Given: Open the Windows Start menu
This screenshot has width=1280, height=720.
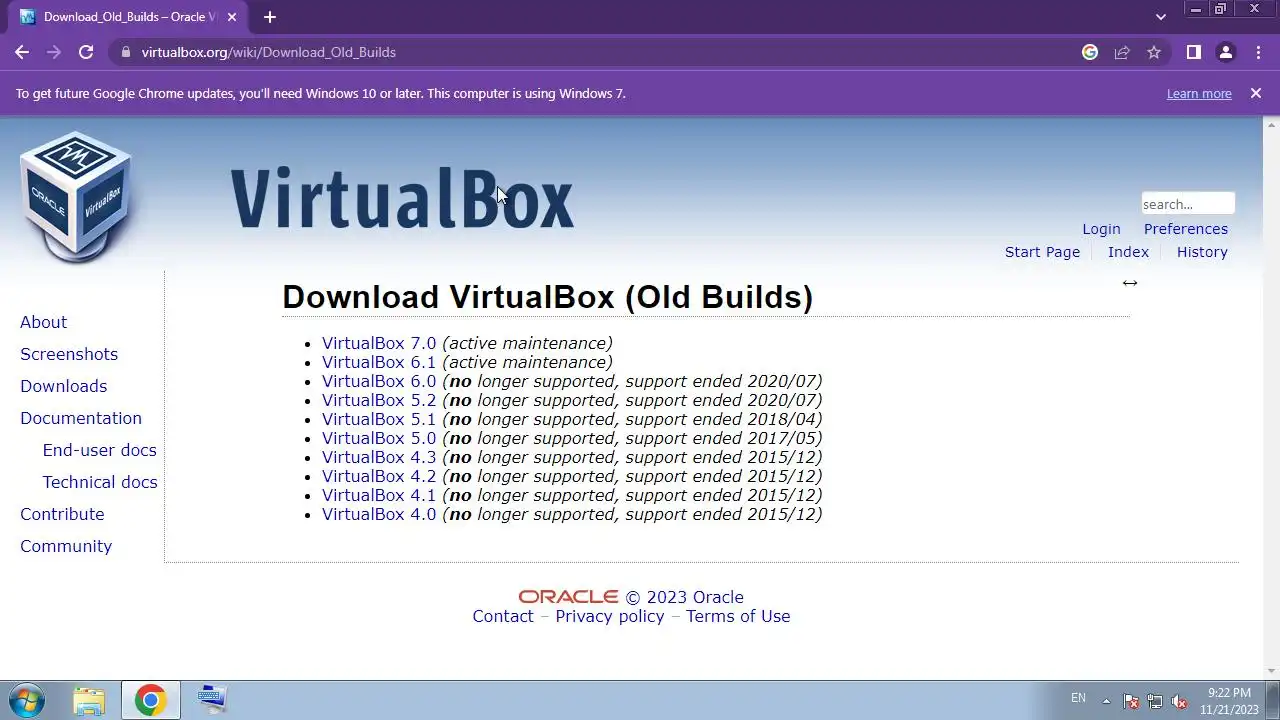Looking at the screenshot, I should (26, 700).
